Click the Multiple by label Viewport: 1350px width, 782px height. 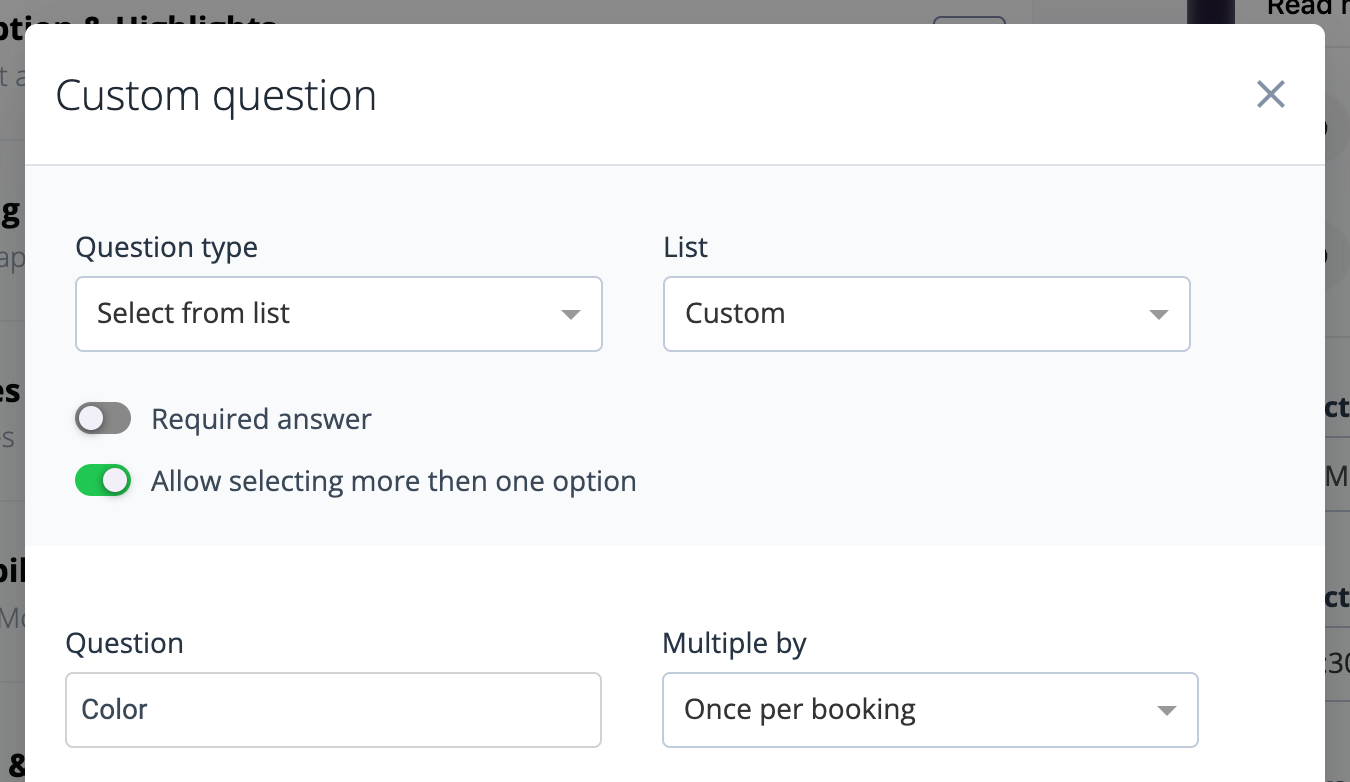734,643
